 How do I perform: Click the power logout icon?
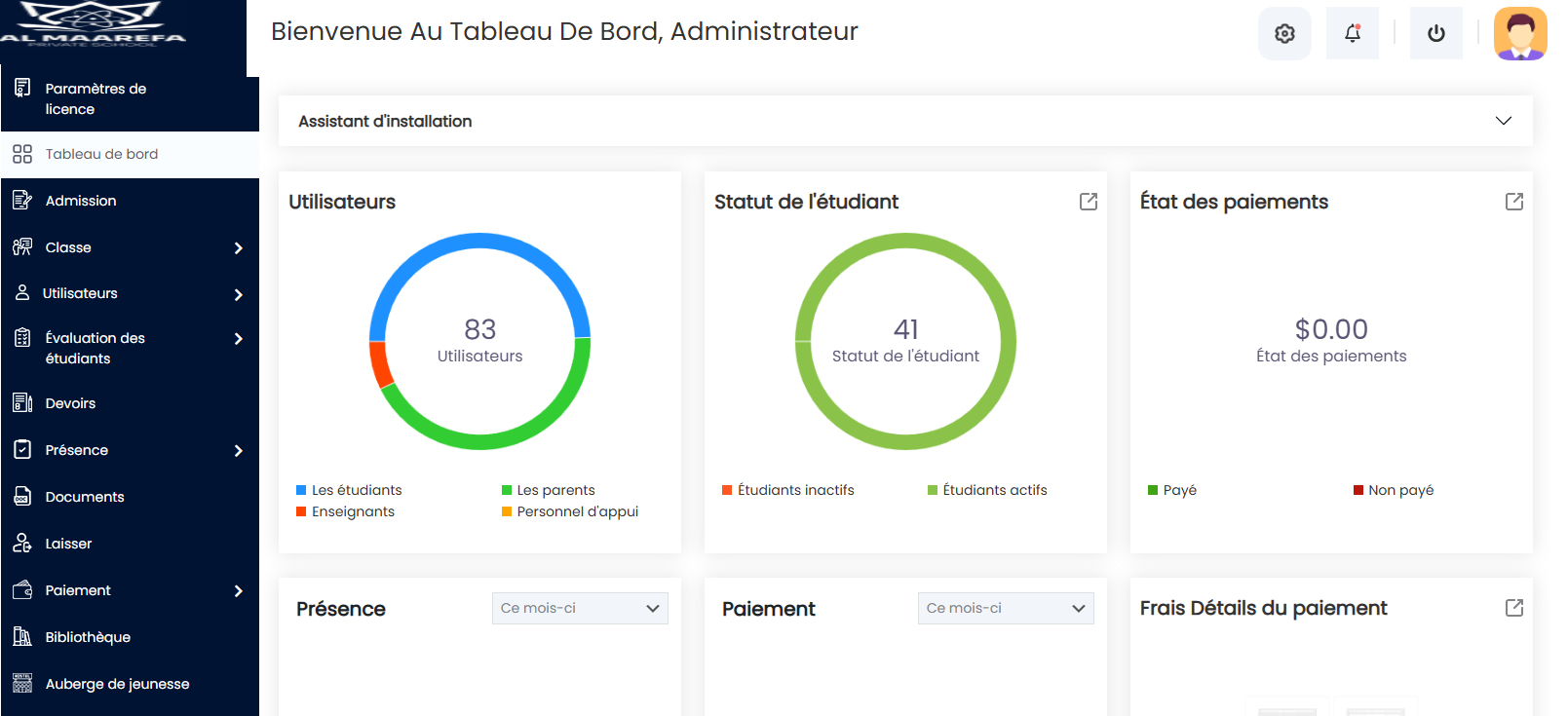pos(1436,33)
